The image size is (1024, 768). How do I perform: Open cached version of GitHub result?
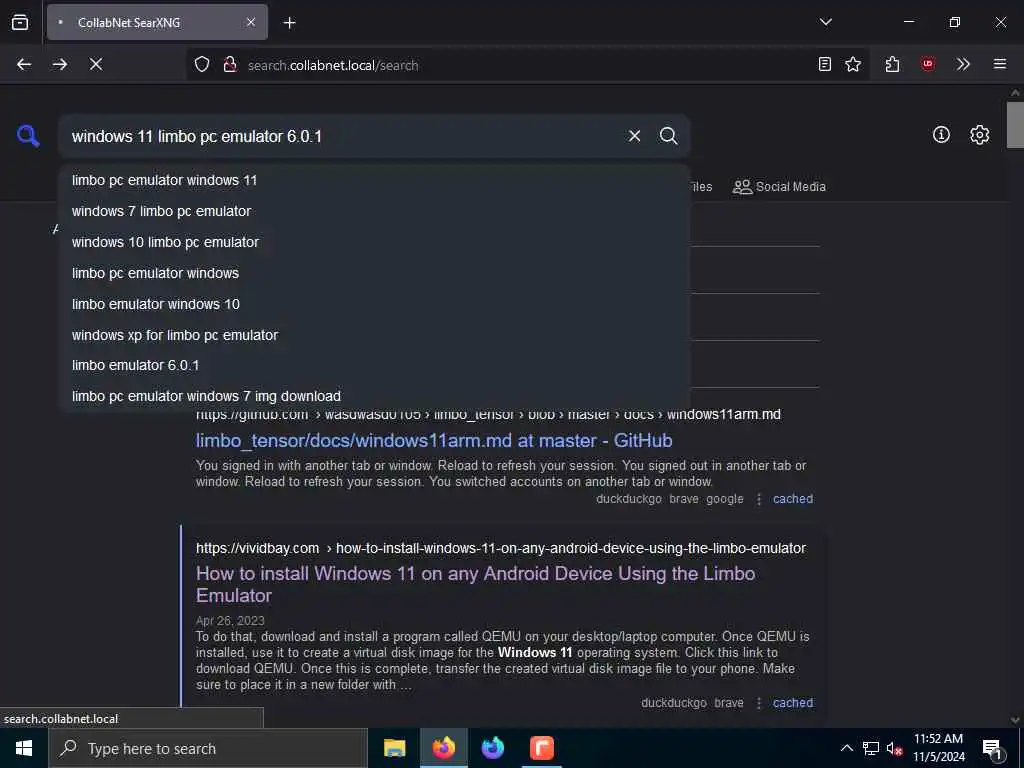click(793, 499)
